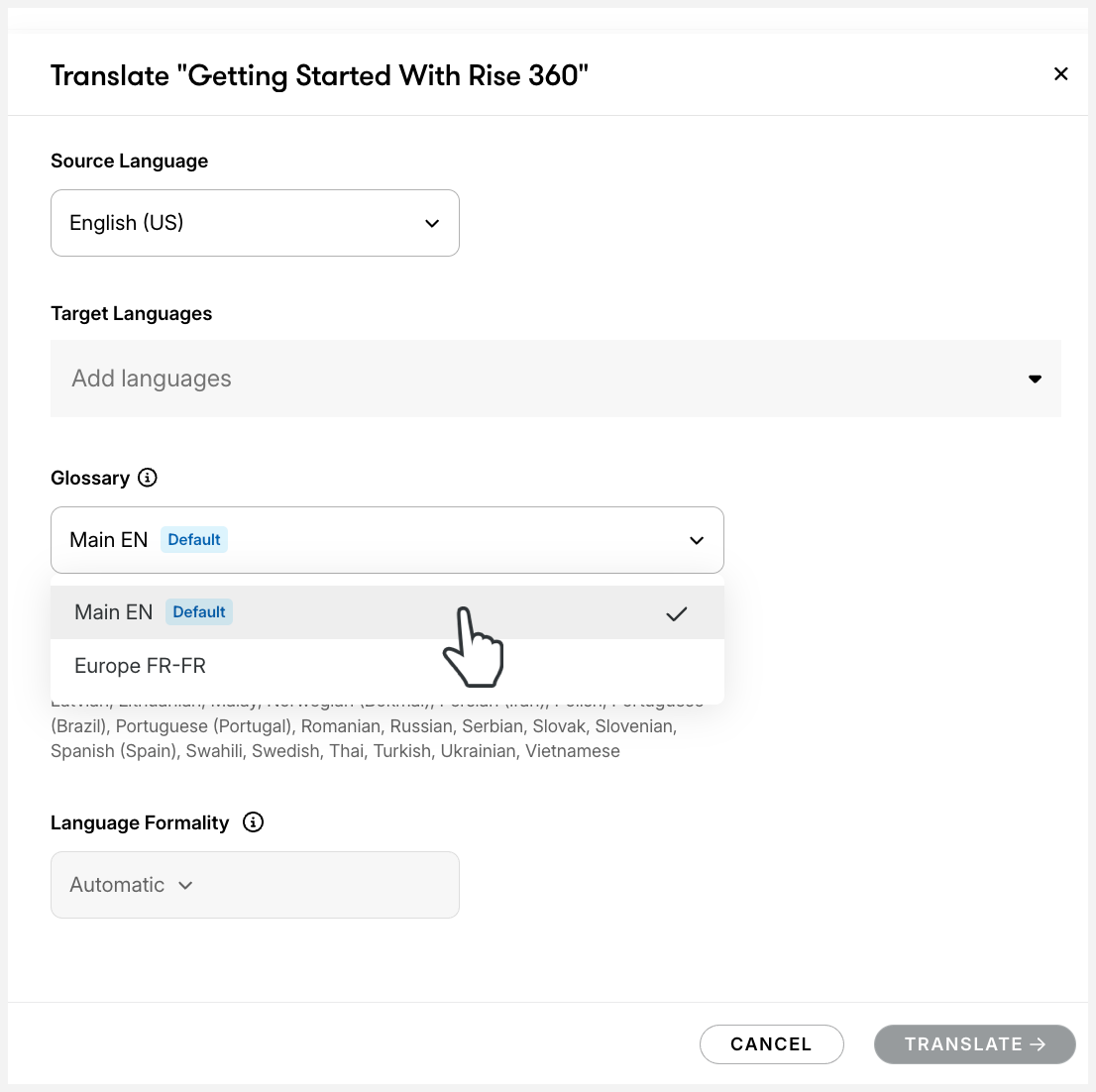
Task: Click the Default badge in the dropdown list
Action: coord(199,612)
